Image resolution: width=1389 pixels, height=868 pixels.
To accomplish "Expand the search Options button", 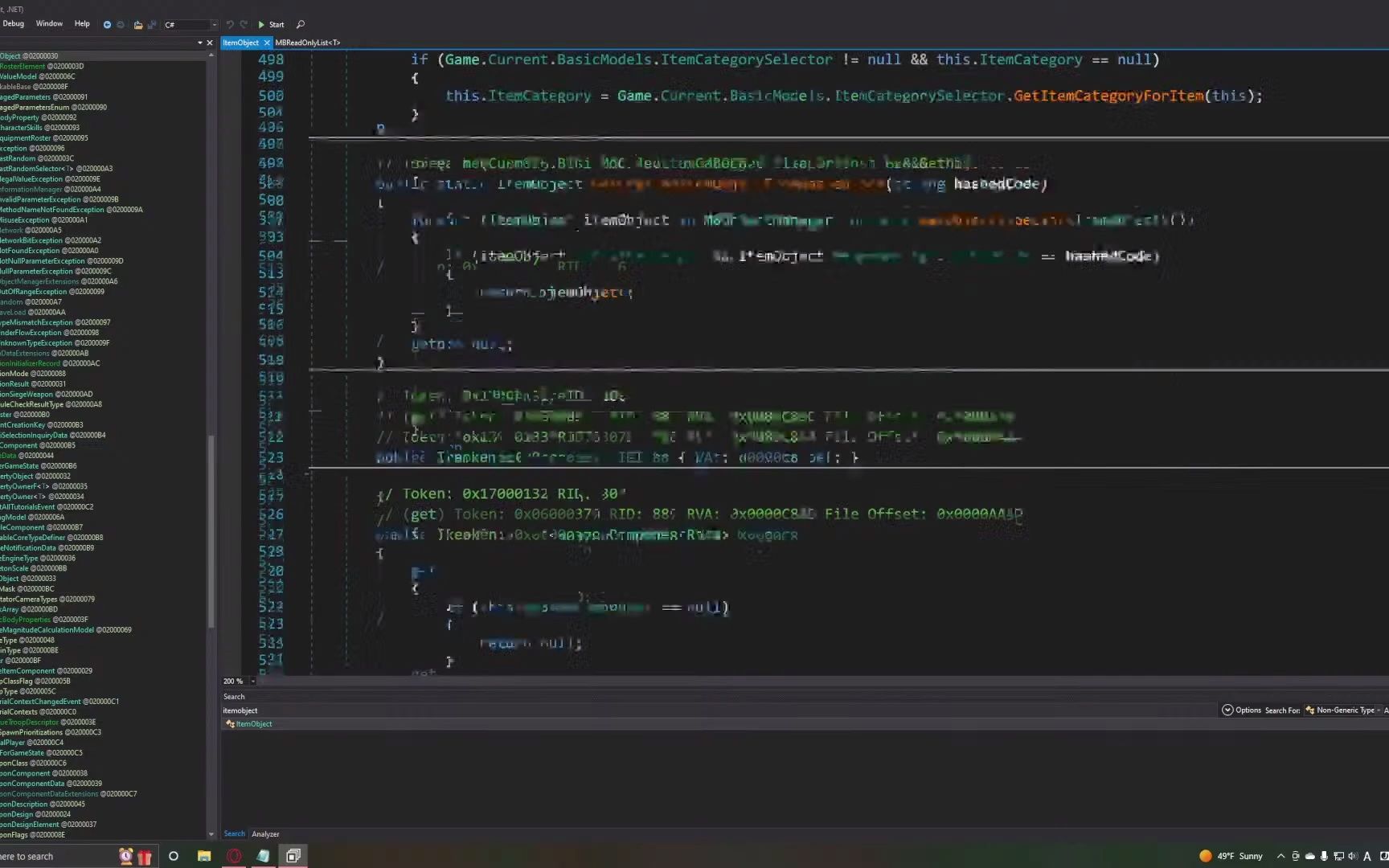I will tap(1242, 710).
